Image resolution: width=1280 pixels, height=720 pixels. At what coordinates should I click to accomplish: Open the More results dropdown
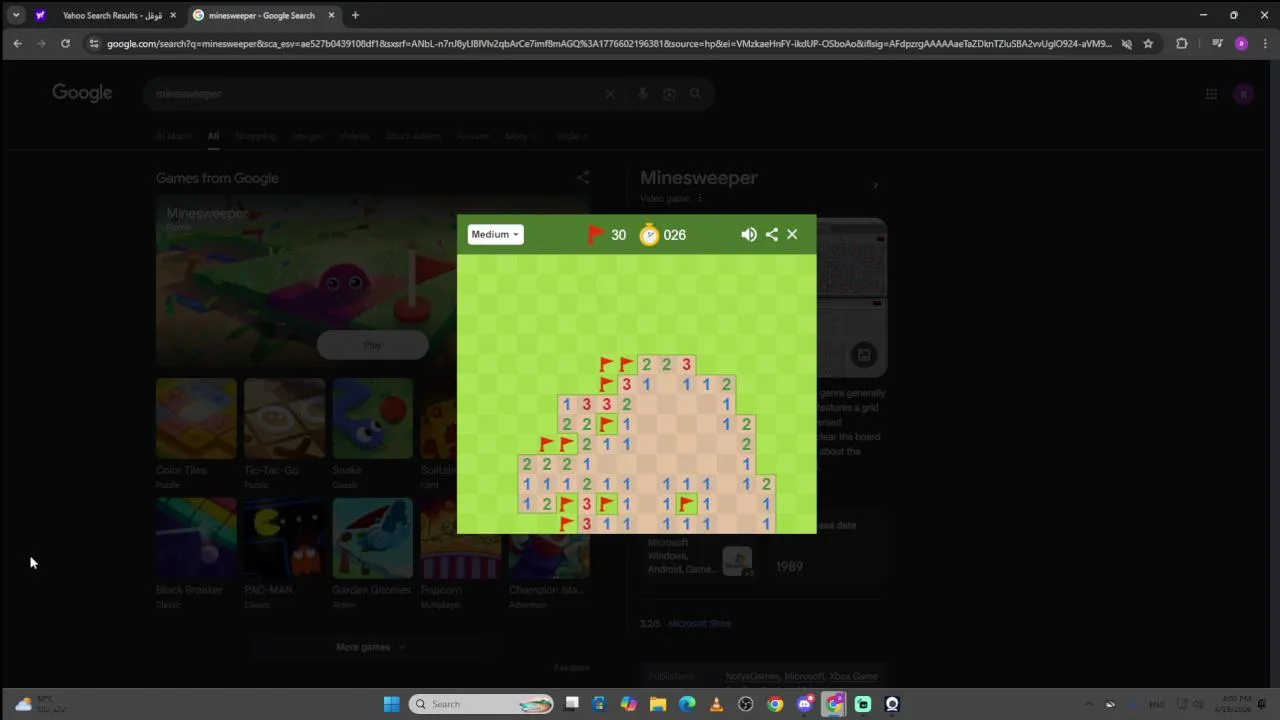click(x=520, y=136)
